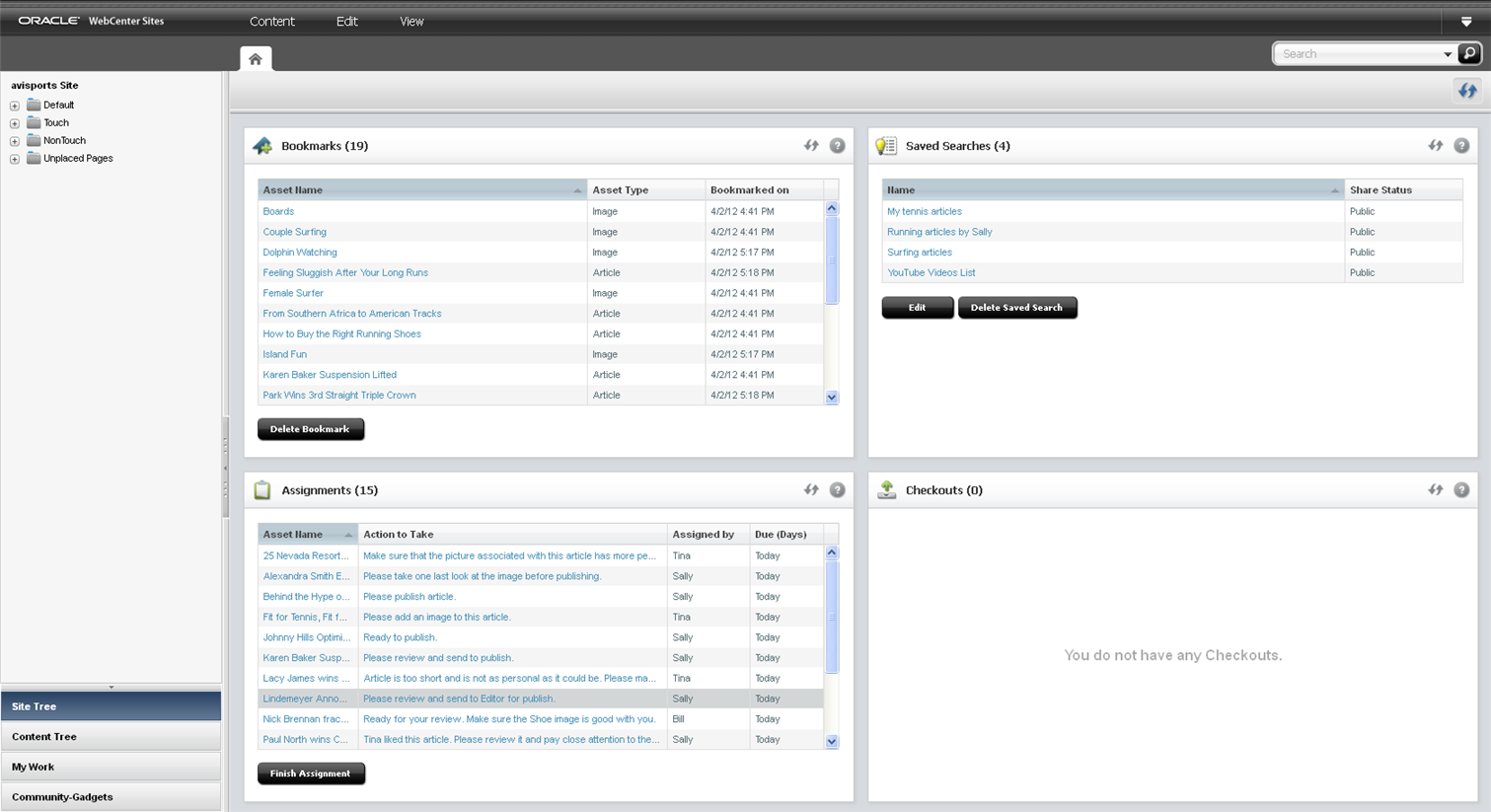Click the Edit saved search button

918,308
